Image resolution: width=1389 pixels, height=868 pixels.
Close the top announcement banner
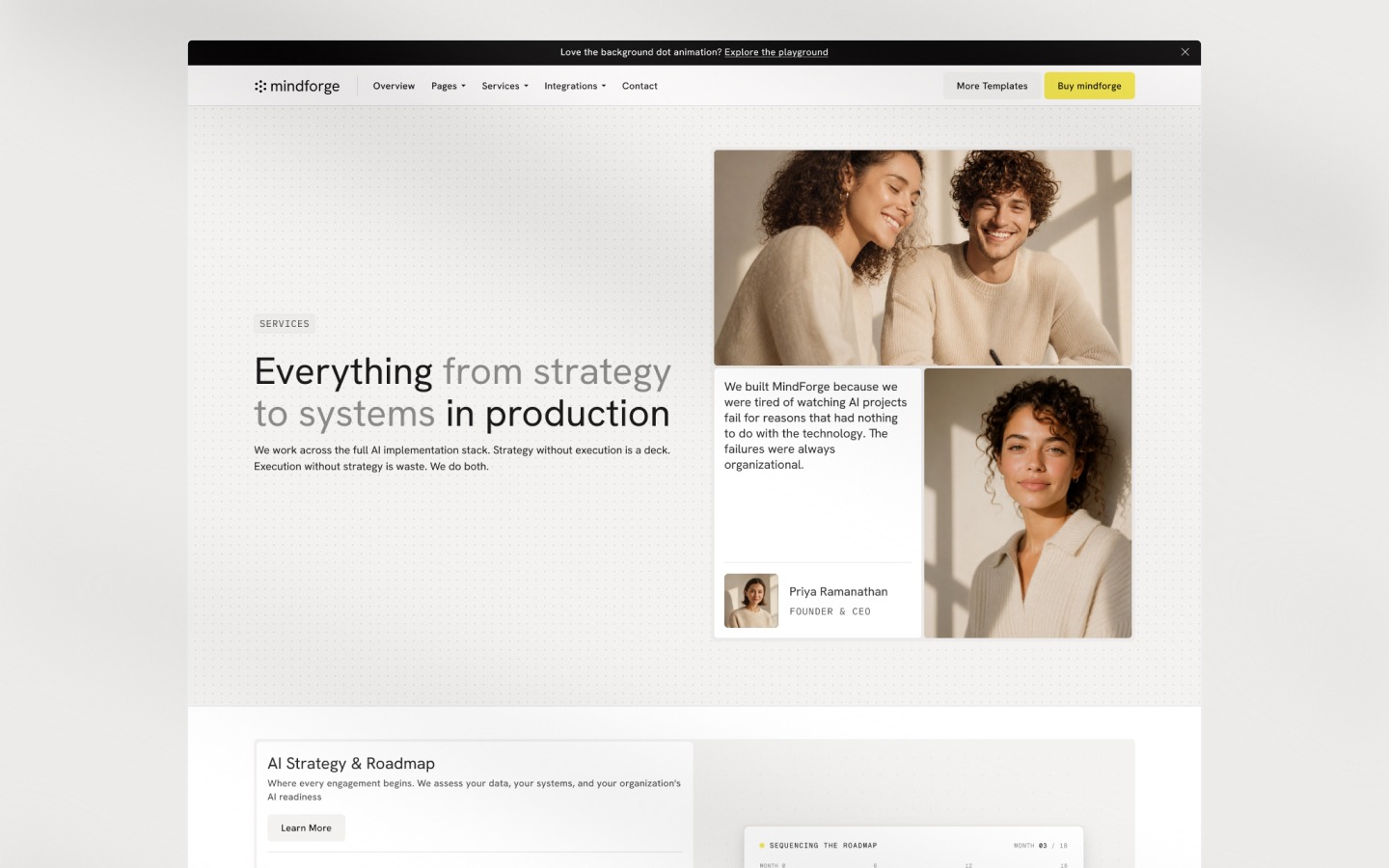[x=1185, y=52]
